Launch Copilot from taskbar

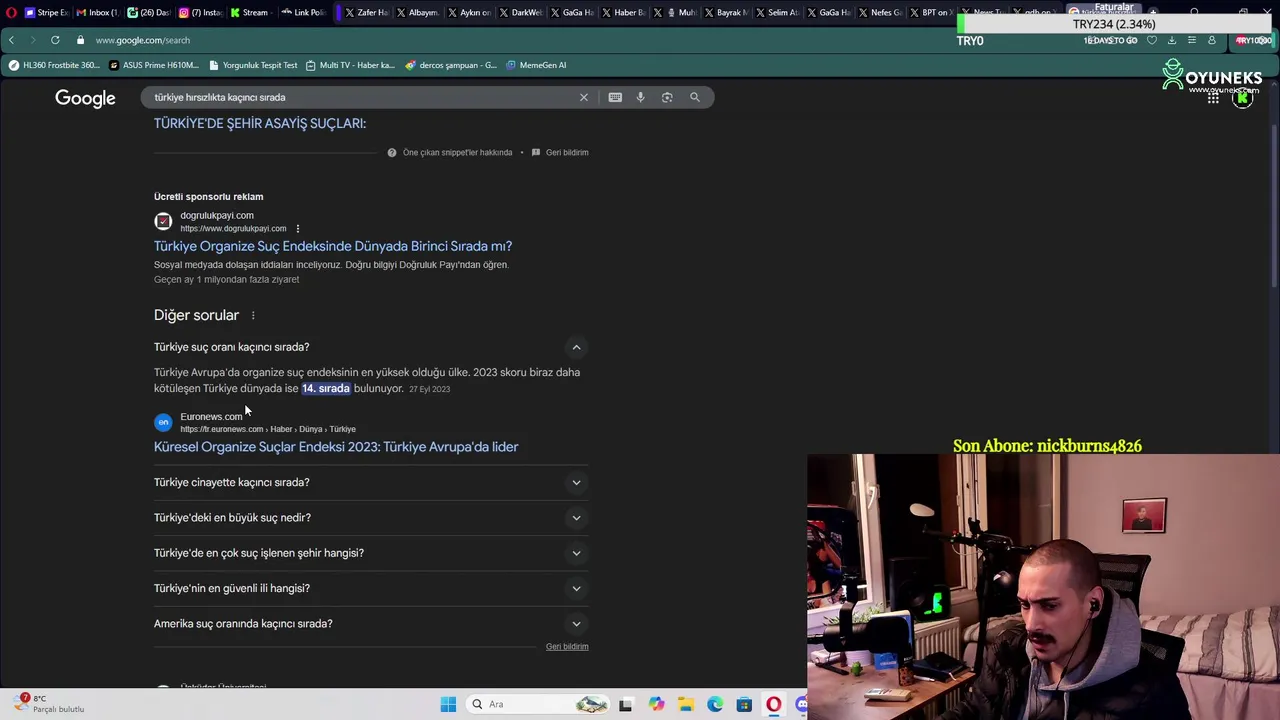pos(656,704)
